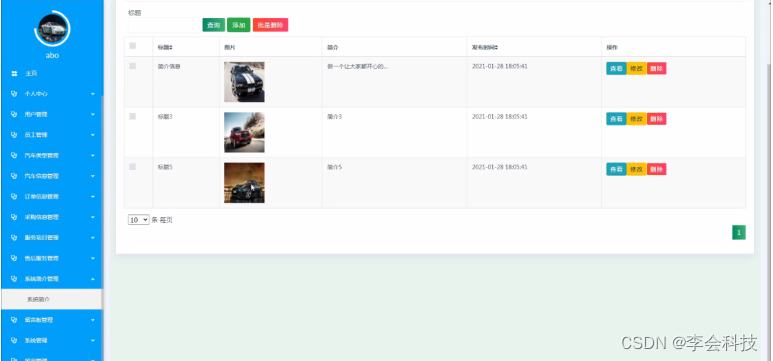773x361 pixels.
Task: Click 删除 for the 标题5 row
Action: (656, 169)
